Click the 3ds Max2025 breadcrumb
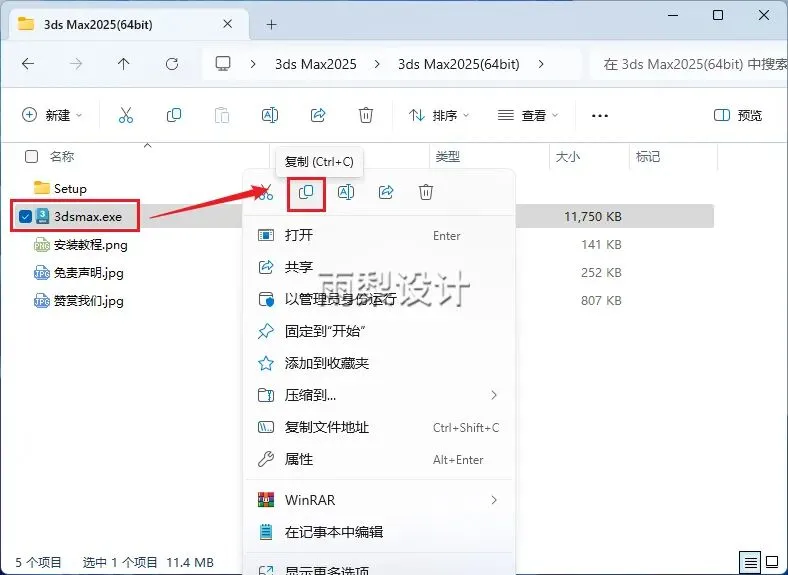The height and width of the screenshot is (575, 788). point(316,64)
